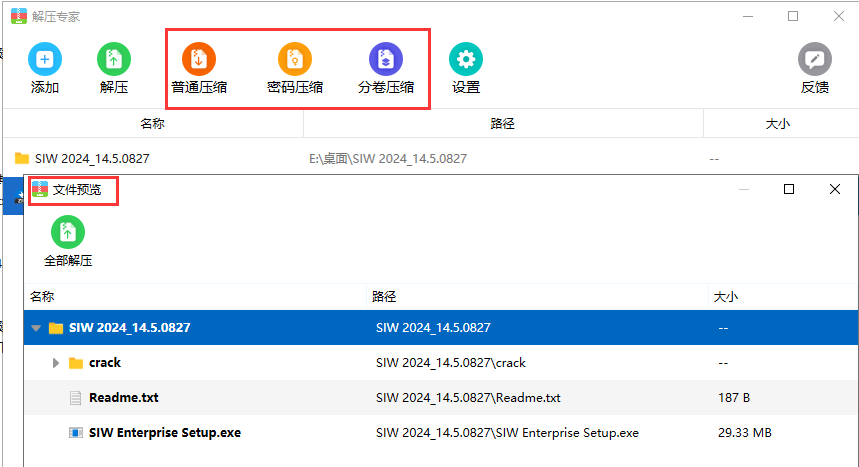The image size is (859, 467).
Task: Expand the crack folder node
Action: (x=55, y=363)
